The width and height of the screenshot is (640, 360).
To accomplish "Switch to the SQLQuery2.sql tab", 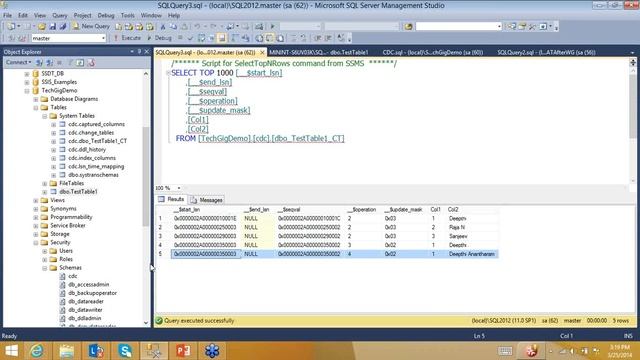I will 546,53.
